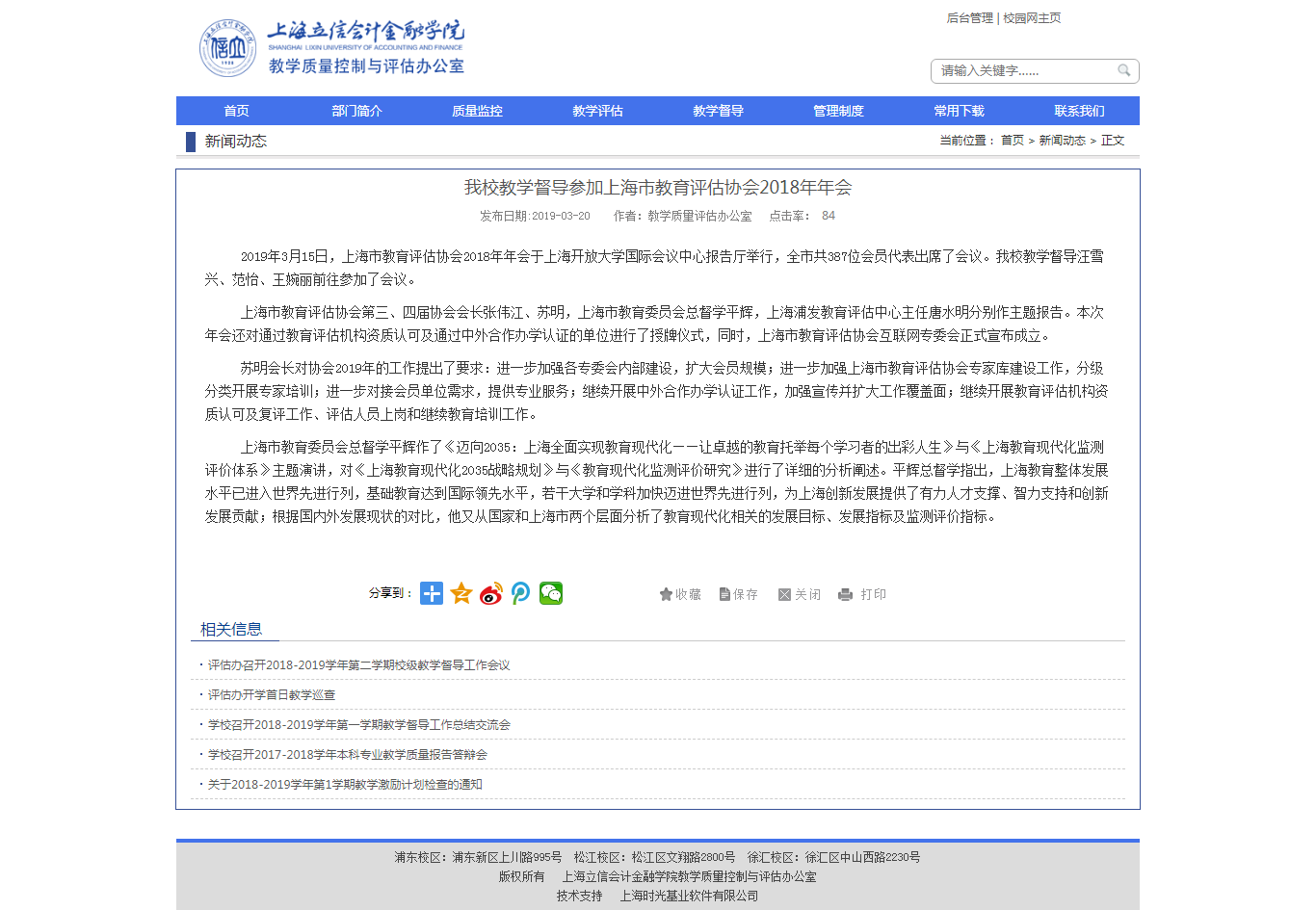The width and height of the screenshot is (1316, 910).
Task: Open 学校召开2018-2019学年第一学期教学督导工作总结交流会
Action: coord(359,725)
